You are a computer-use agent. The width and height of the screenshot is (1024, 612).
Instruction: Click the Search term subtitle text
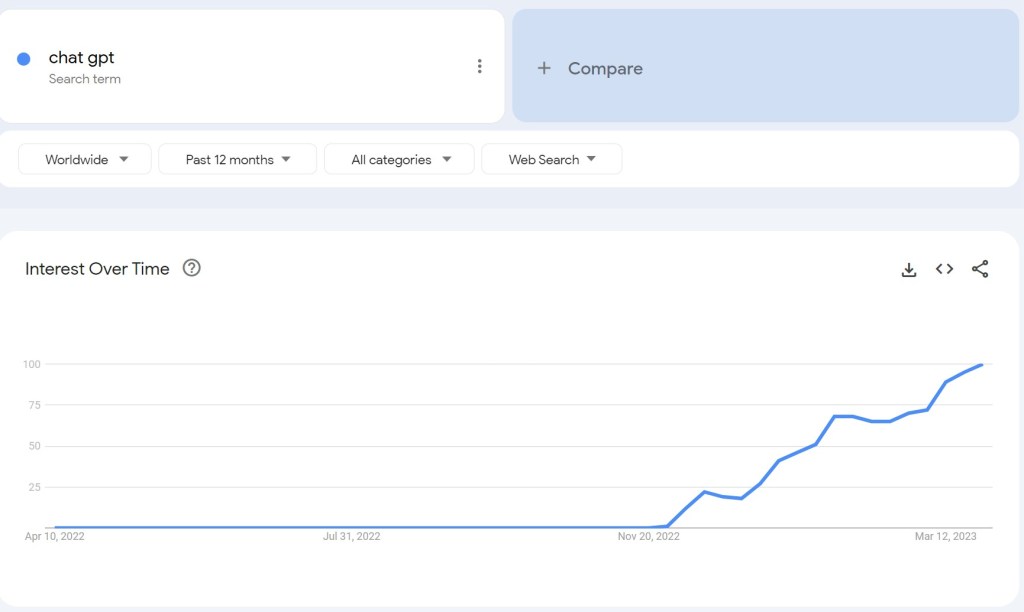coord(84,79)
